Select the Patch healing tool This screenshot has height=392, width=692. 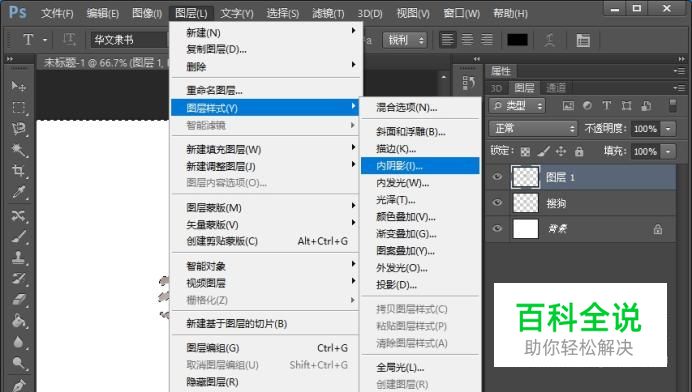[18, 215]
